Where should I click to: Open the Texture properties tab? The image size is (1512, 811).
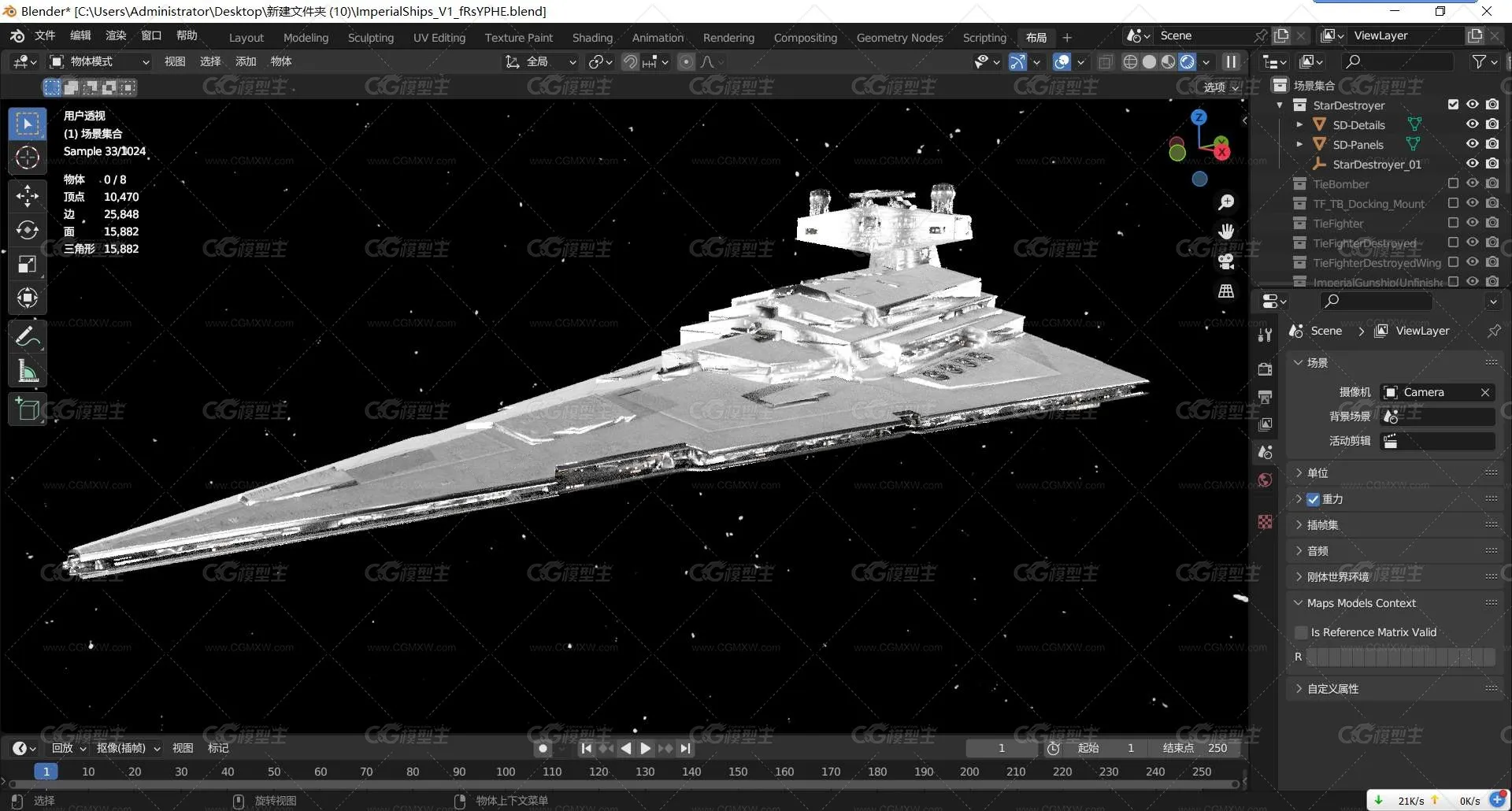click(x=1265, y=521)
